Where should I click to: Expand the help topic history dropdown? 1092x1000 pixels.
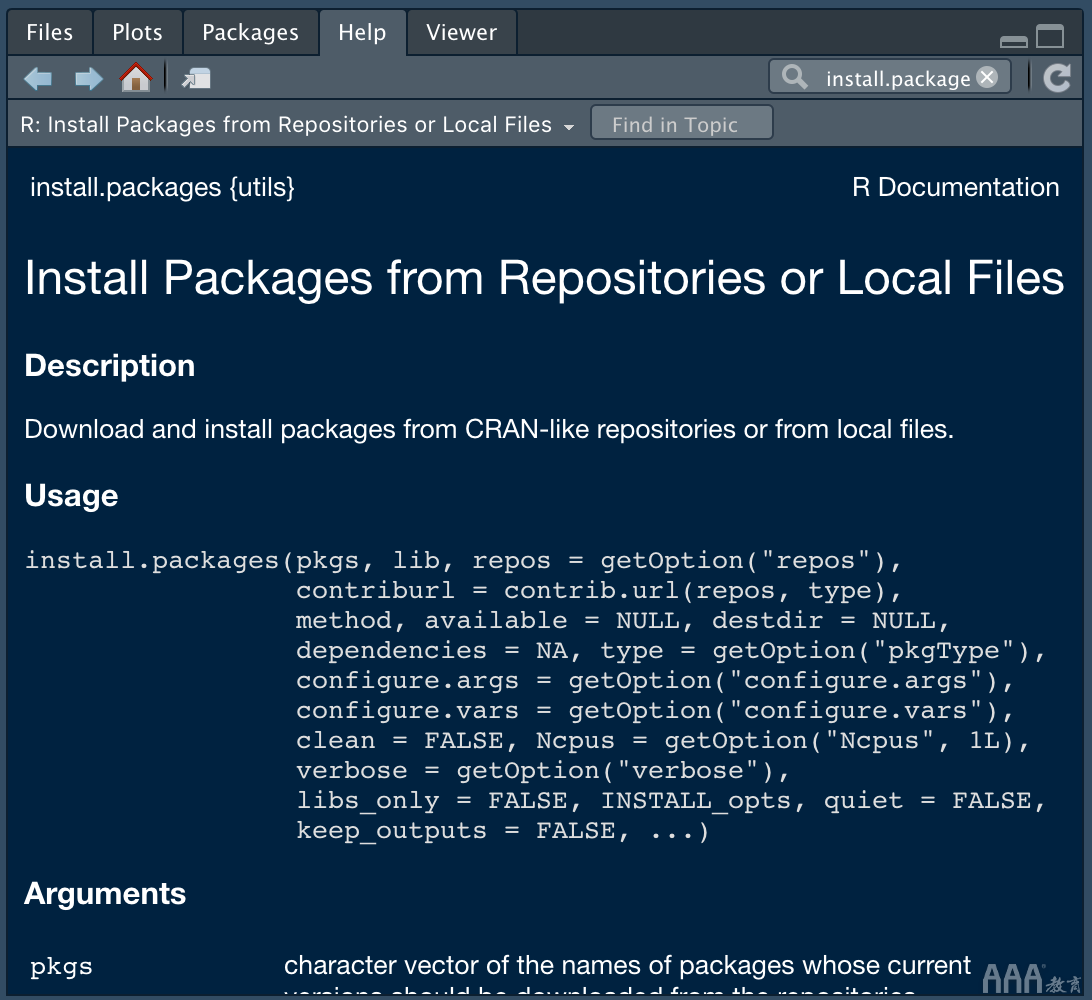click(x=569, y=127)
